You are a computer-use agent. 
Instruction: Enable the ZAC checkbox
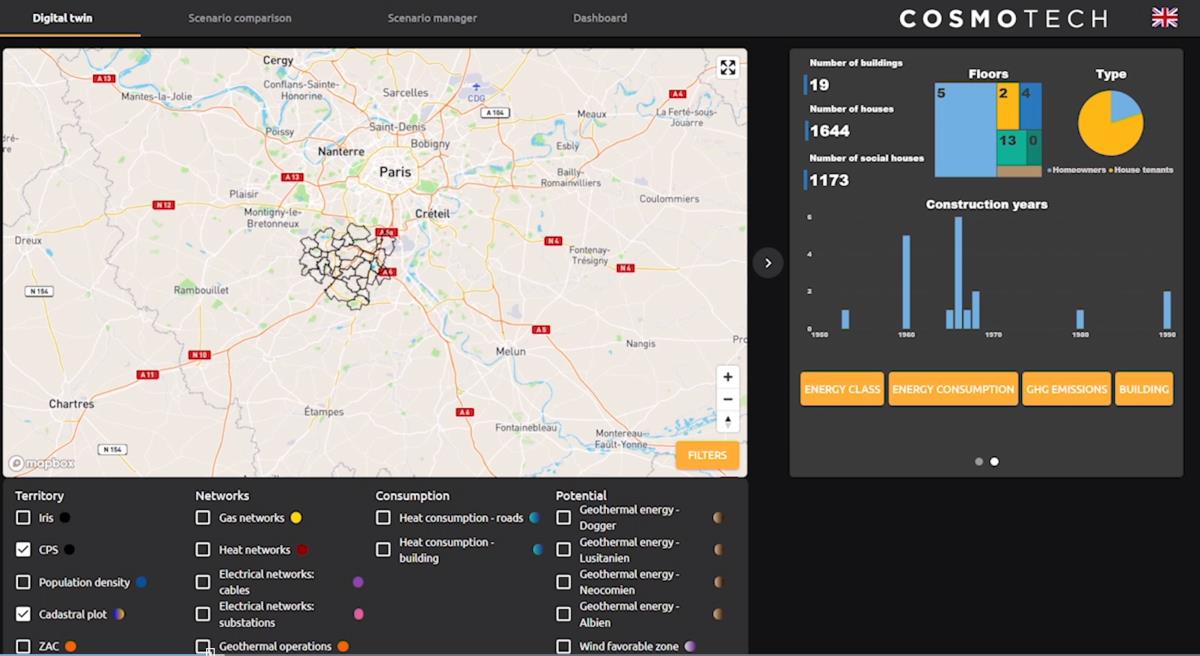click(x=23, y=646)
